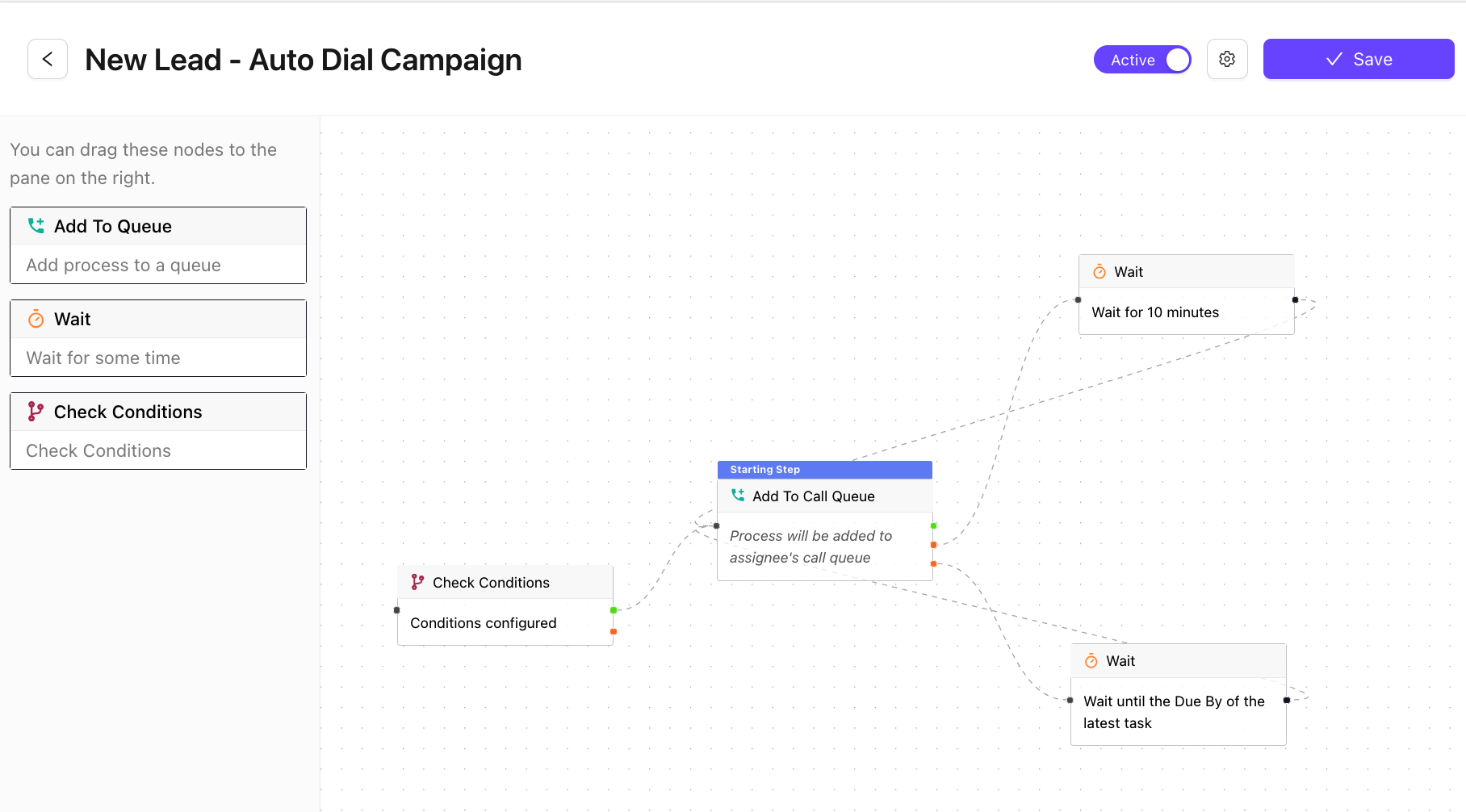Click the Check Conditions branch icon in sidebar
Screen dimensions: 1466x812
tap(36, 412)
